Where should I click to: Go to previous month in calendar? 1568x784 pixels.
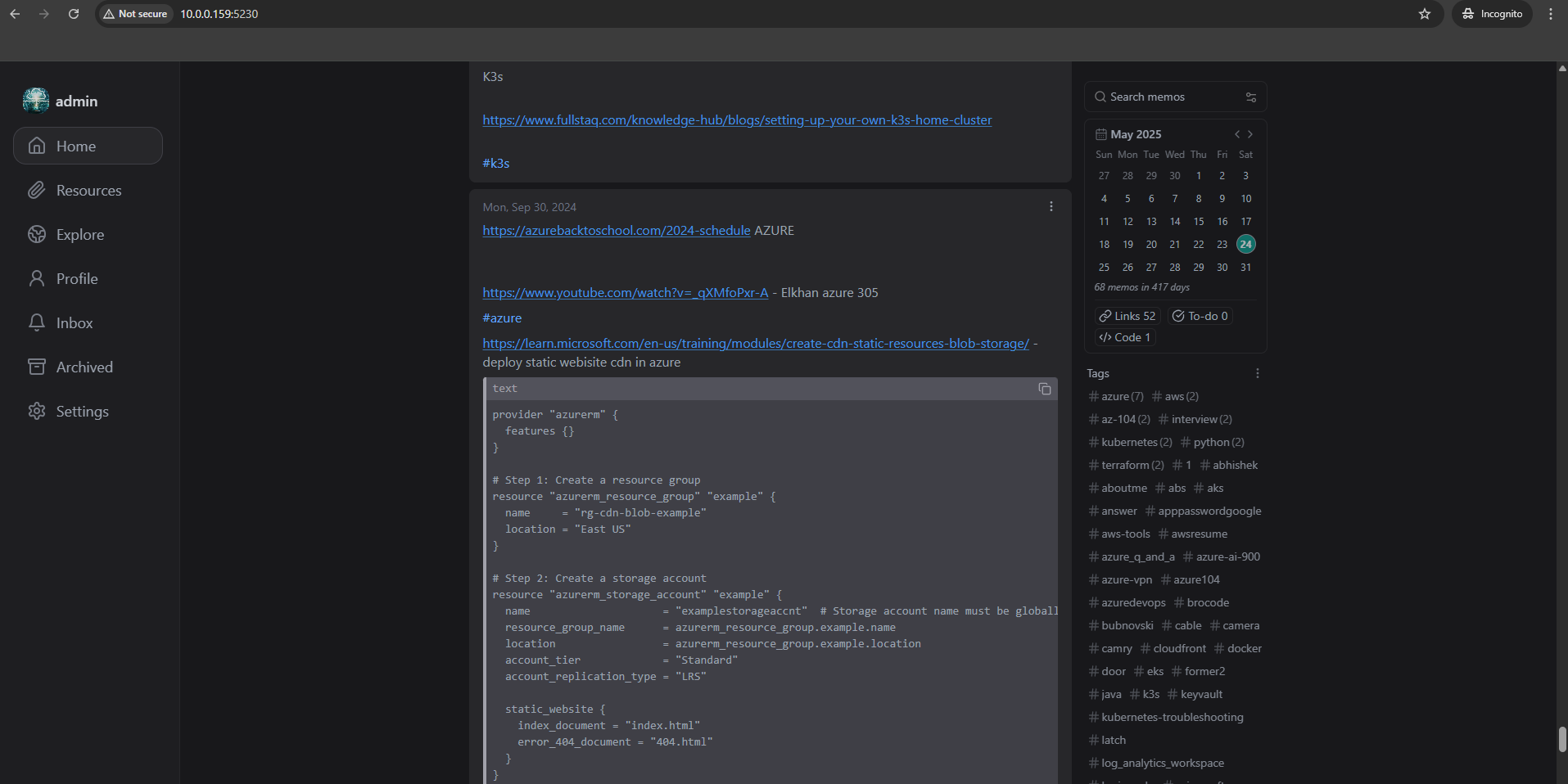point(1236,134)
